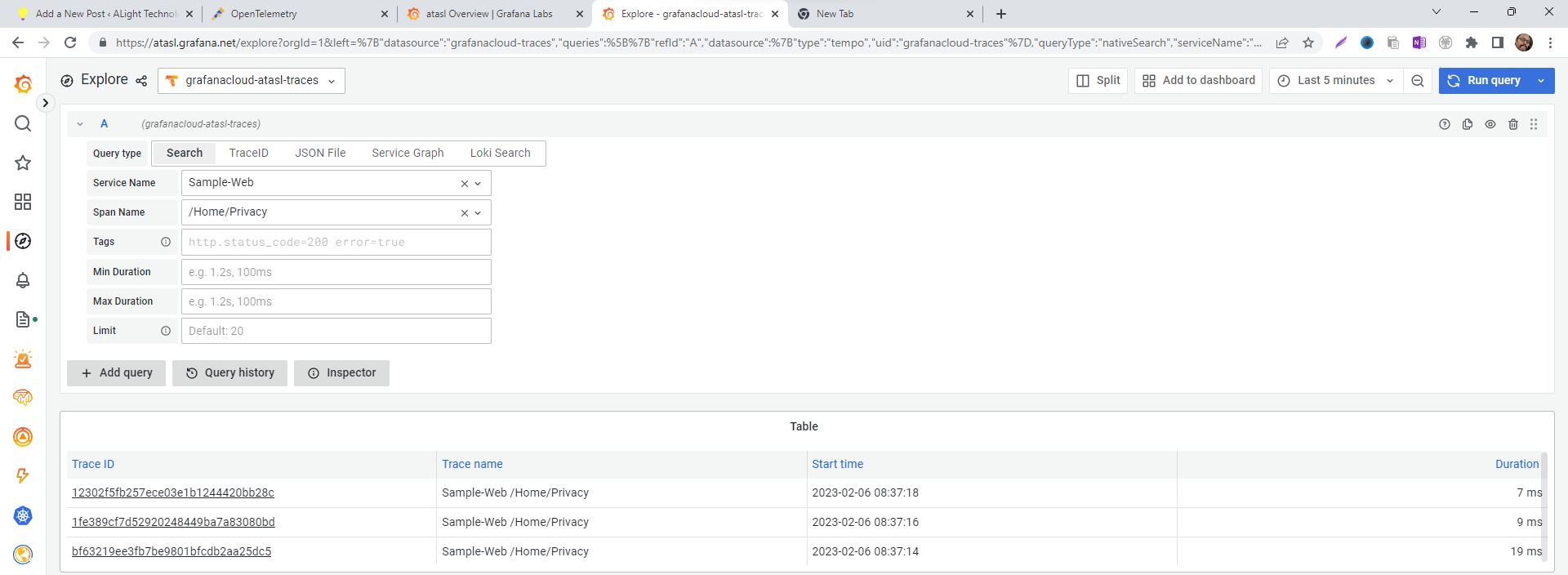Click the drag handle for query A
The width and height of the screenshot is (1568, 575).
pyautogui.click(x=1534, y=124)
